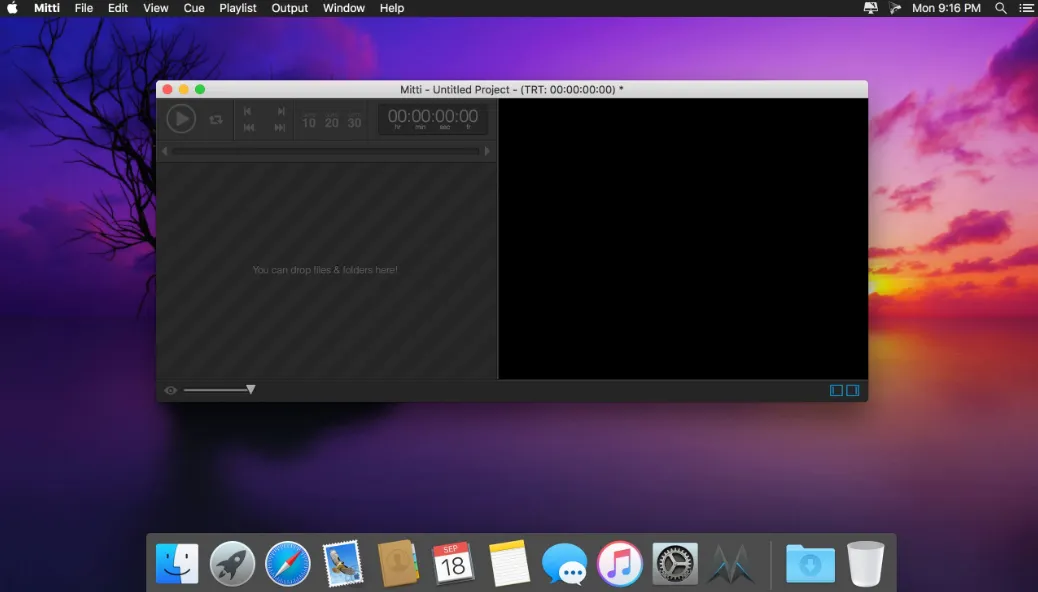Launch Finder from the Dock
This screenshot has width=1038, height=592.
click(177, 564)
